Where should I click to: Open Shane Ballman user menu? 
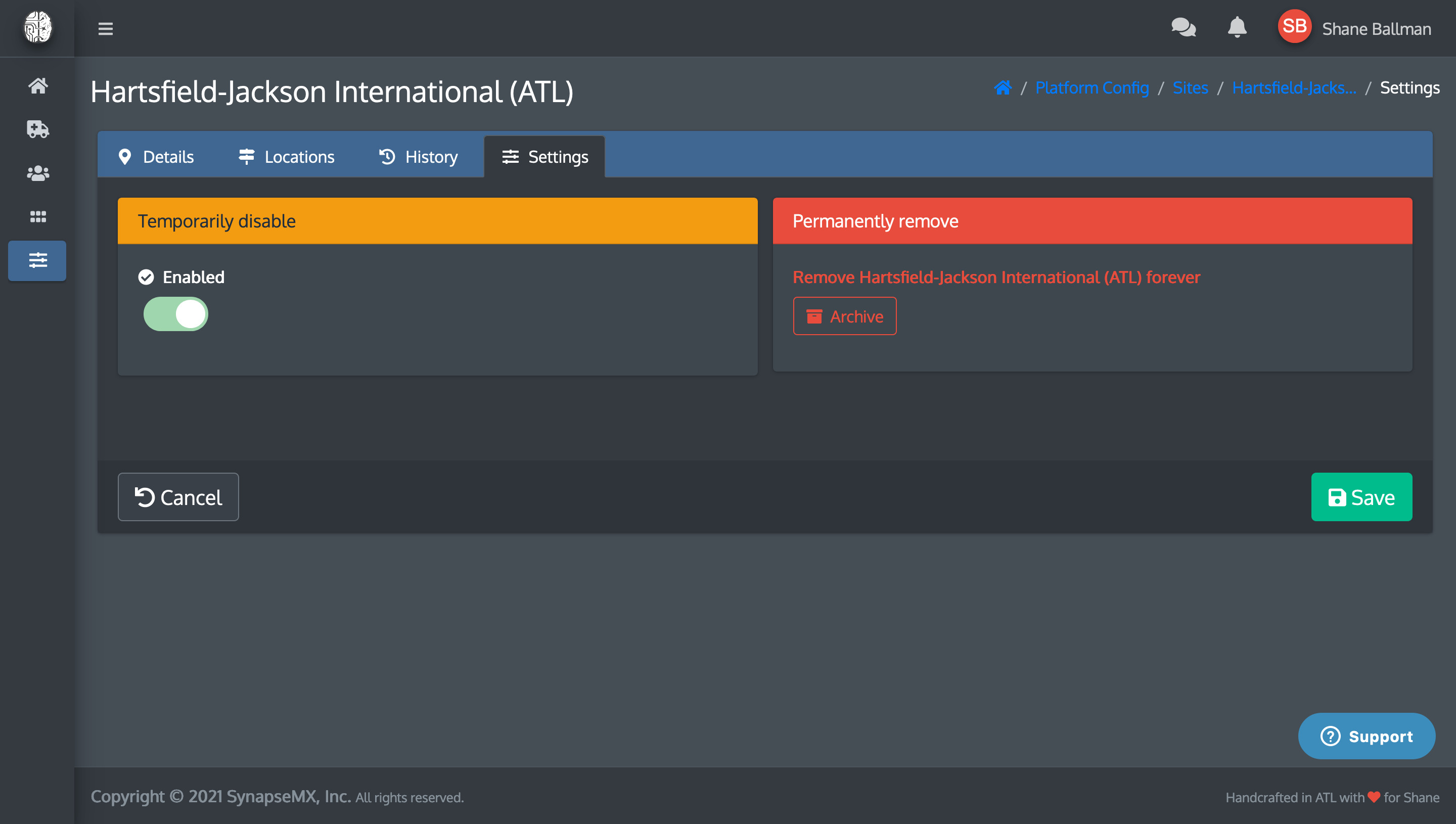(1355, 28)
